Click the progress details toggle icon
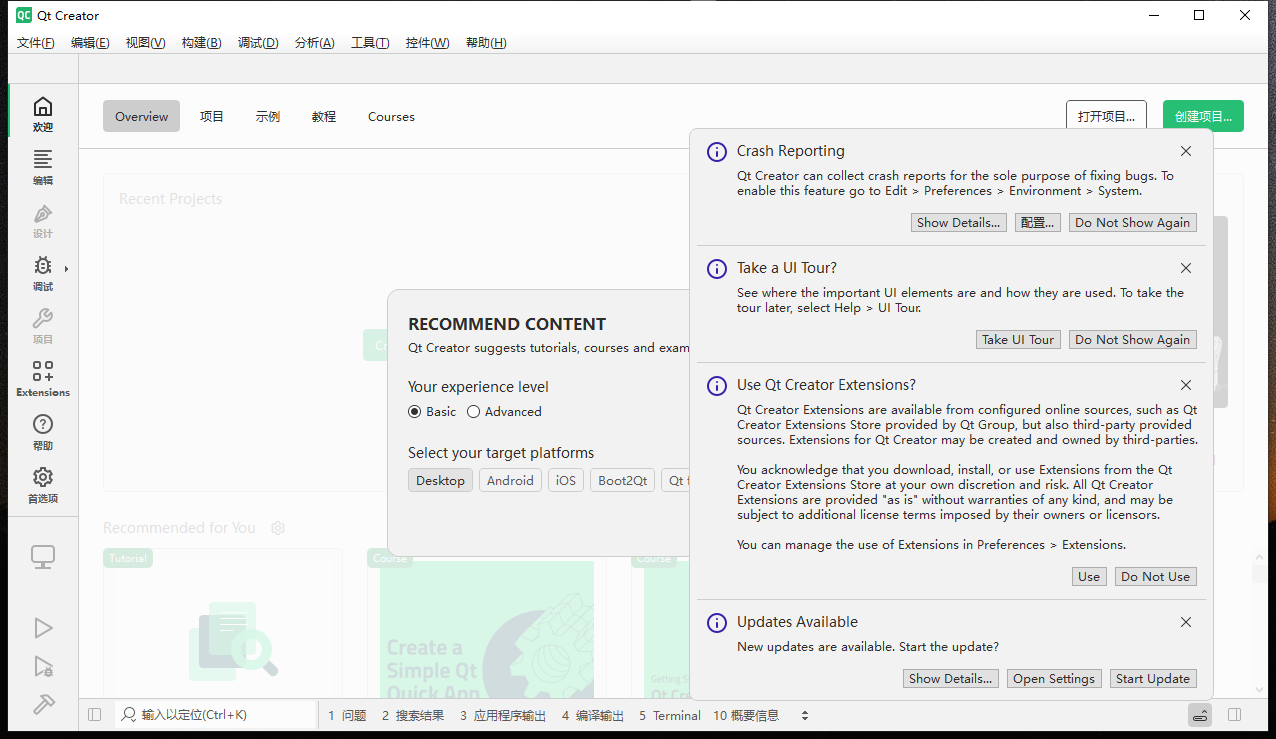Viewport: 1276px width, 739px height. [1200, 715]
